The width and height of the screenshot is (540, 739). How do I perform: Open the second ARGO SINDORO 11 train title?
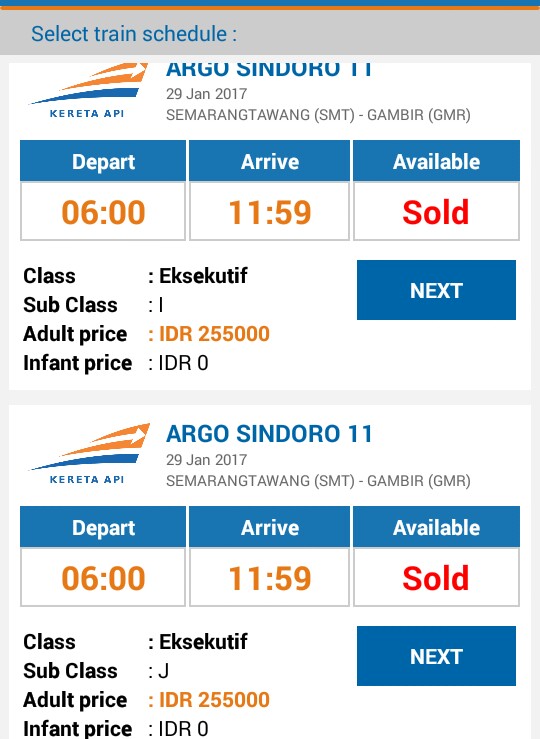(269, 434)
